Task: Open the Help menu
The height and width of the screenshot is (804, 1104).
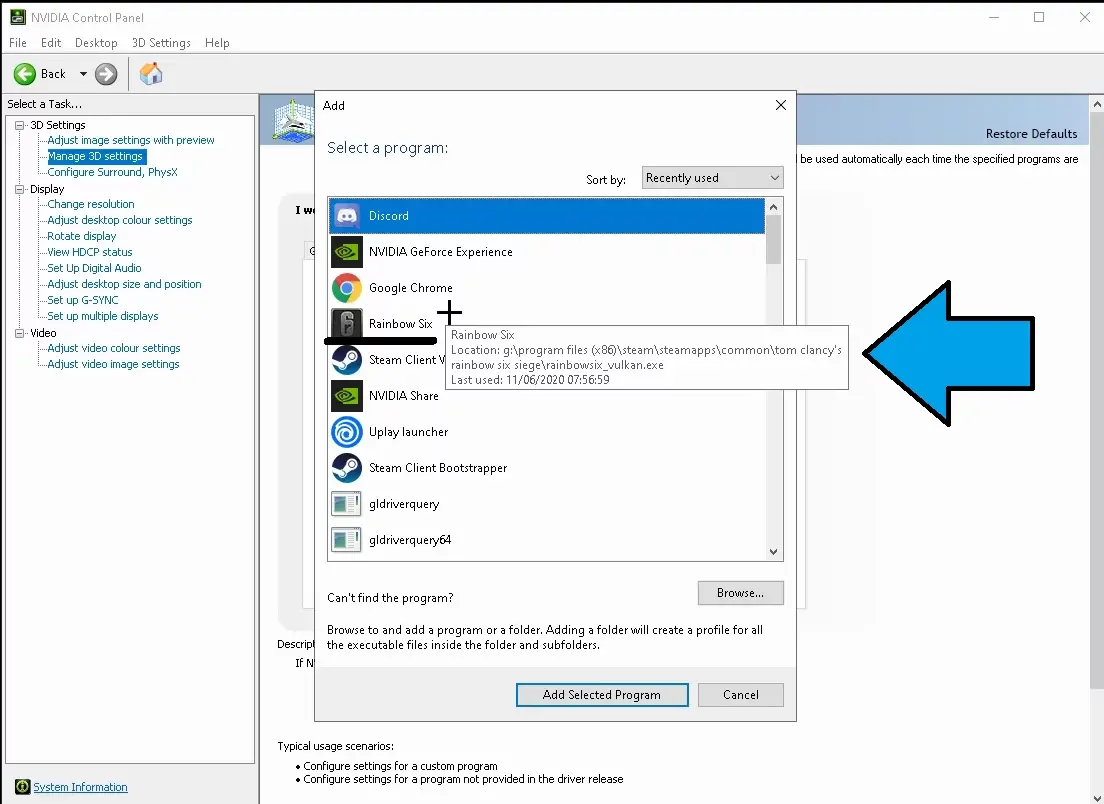Action: (217, 43)
